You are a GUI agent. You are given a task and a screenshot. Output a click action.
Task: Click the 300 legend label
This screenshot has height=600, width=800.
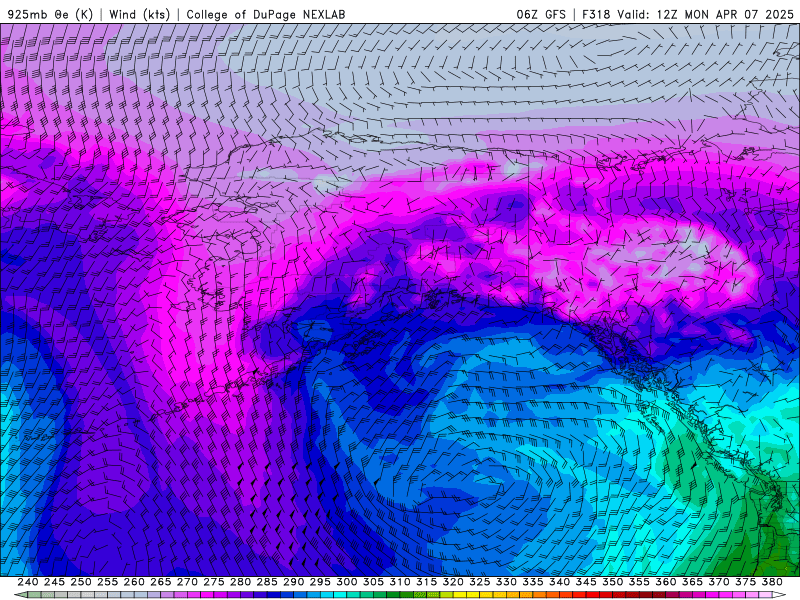point(346,582)
